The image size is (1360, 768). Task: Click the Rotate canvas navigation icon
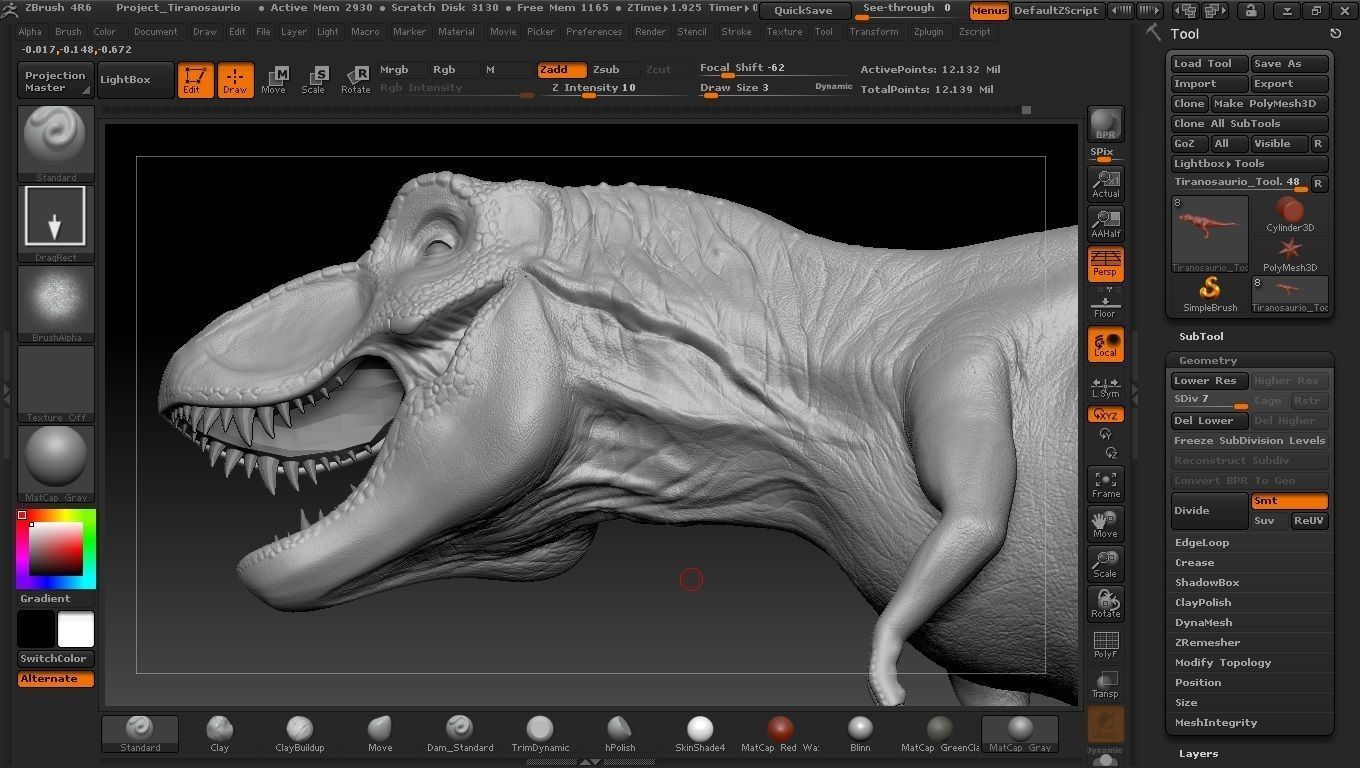1105,603
